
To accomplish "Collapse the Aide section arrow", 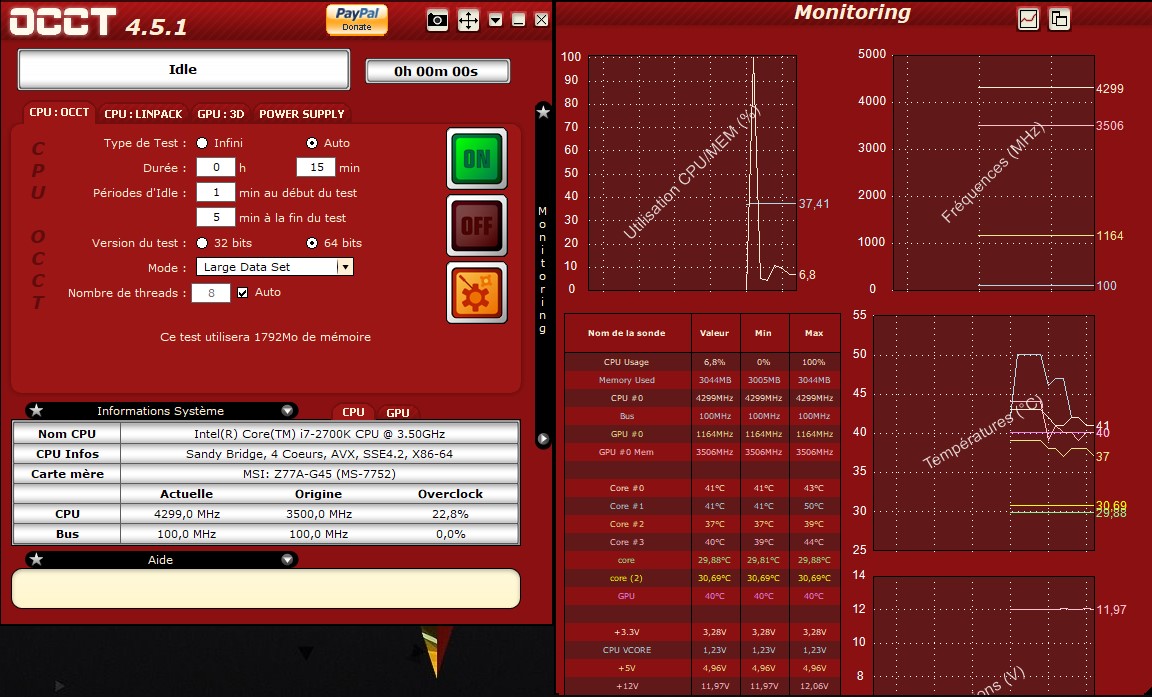I will (287, 560).
